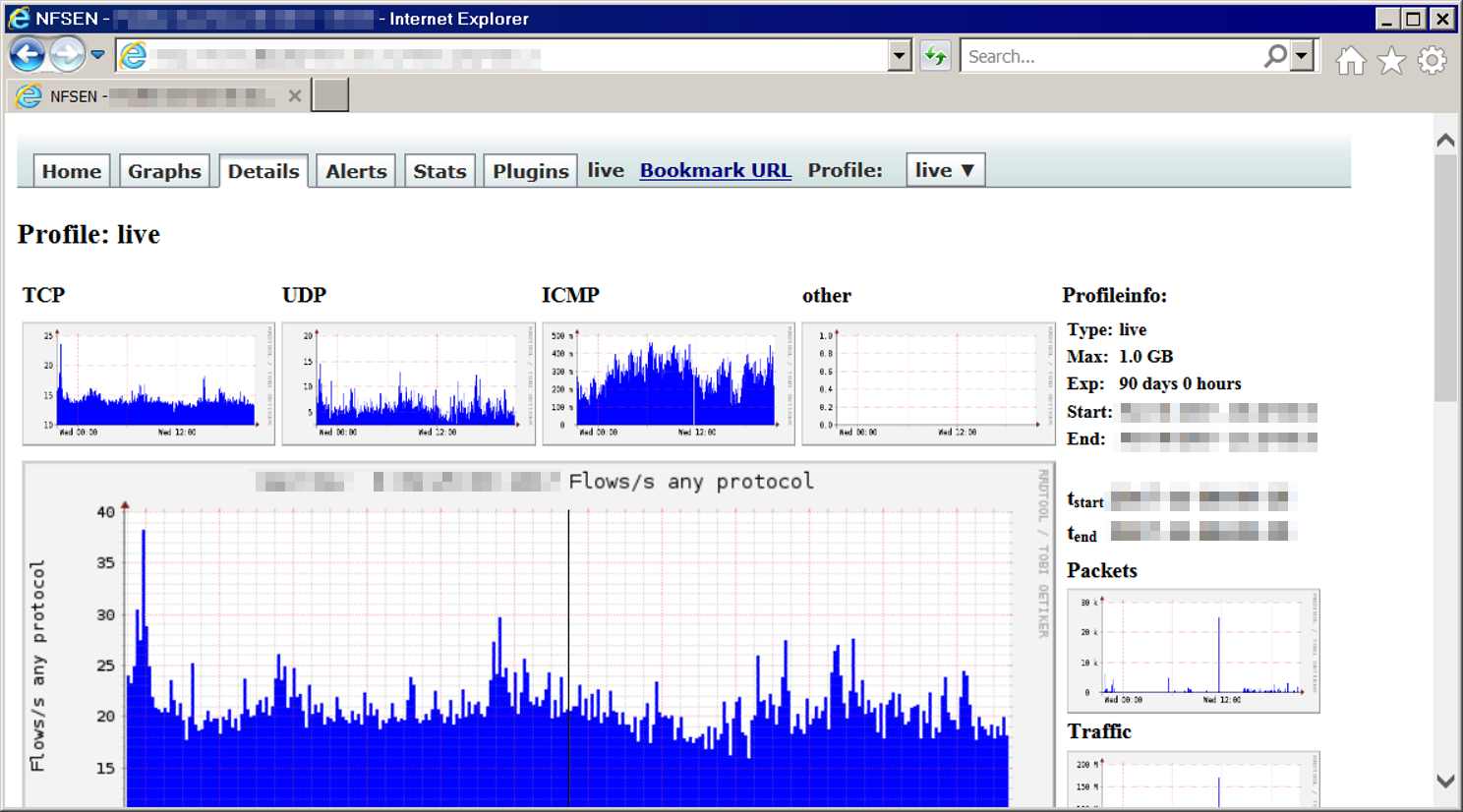This screenshot has height=812, width=1463.
Task: Click the Search input field
Action: [x=1111, y=56]
